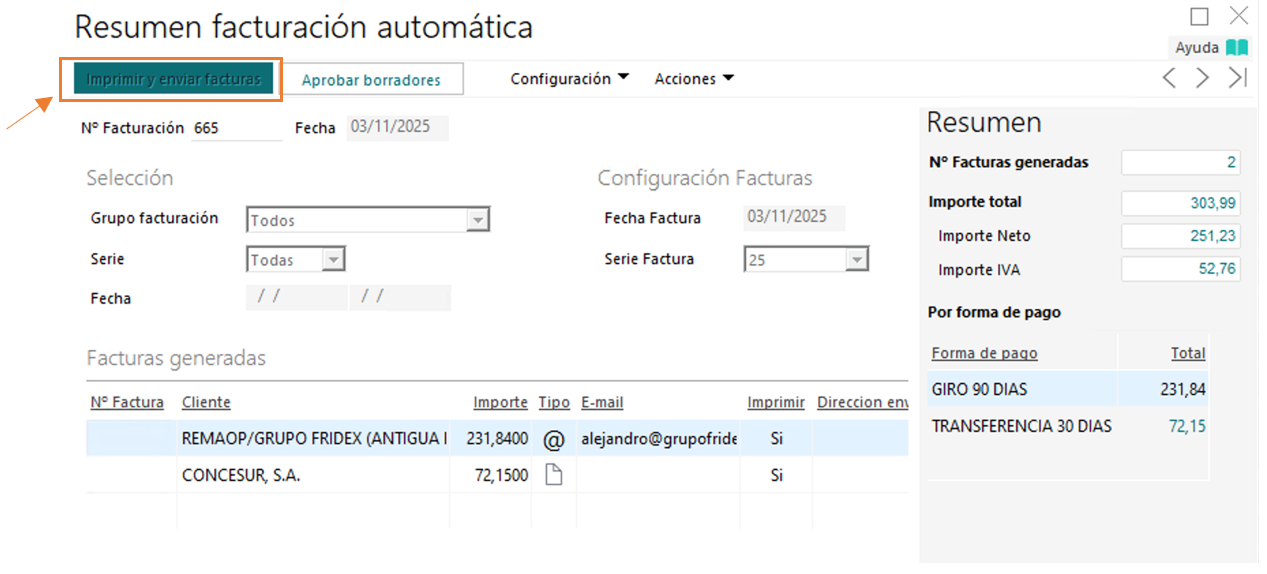Viewport: 1267px width, 574px height.
Task: Expand the Grupo facturación dropdown
Action: point(478,220)
